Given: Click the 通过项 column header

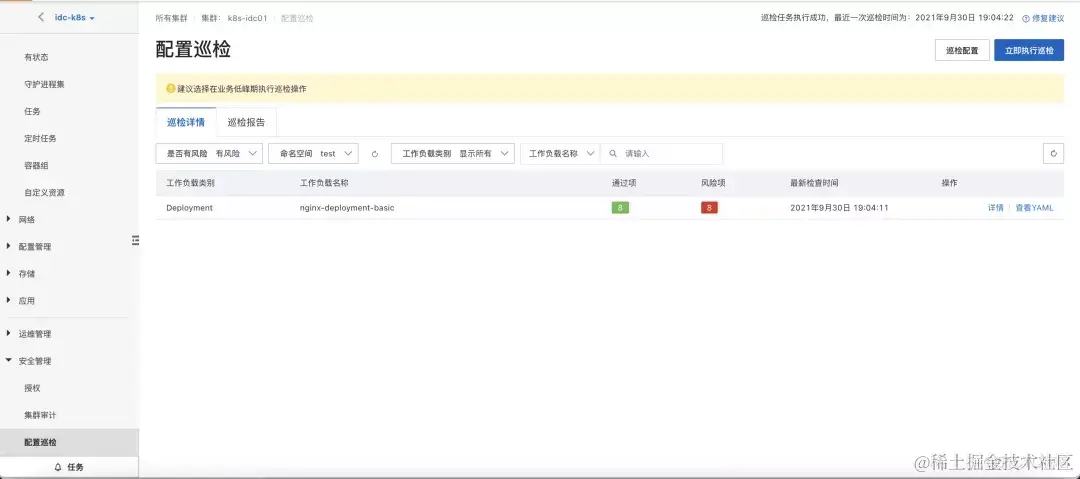Looking at the screenshot, I should (x=624, y=183).
